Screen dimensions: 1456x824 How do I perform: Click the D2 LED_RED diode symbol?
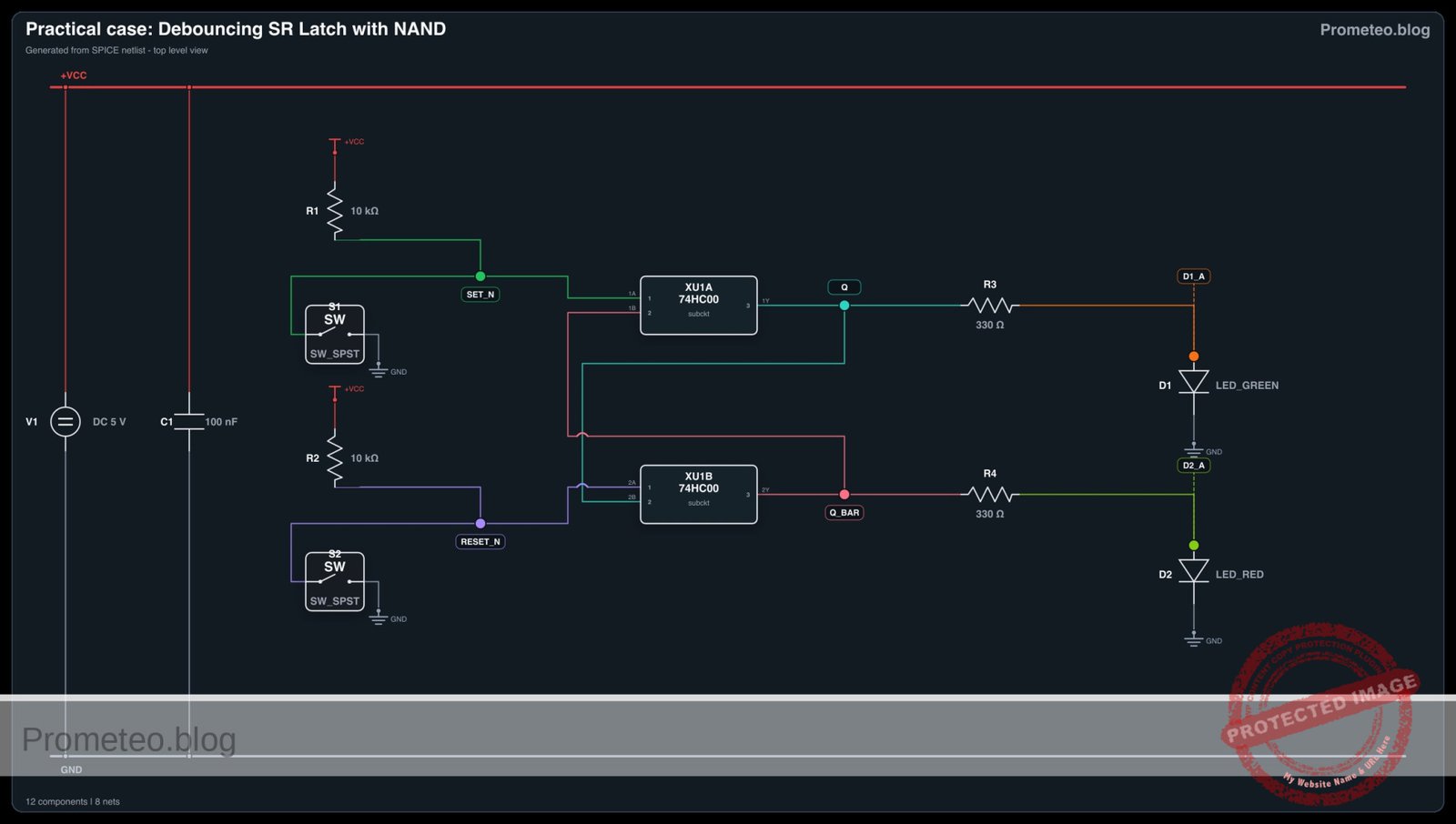click(1194, 571)
